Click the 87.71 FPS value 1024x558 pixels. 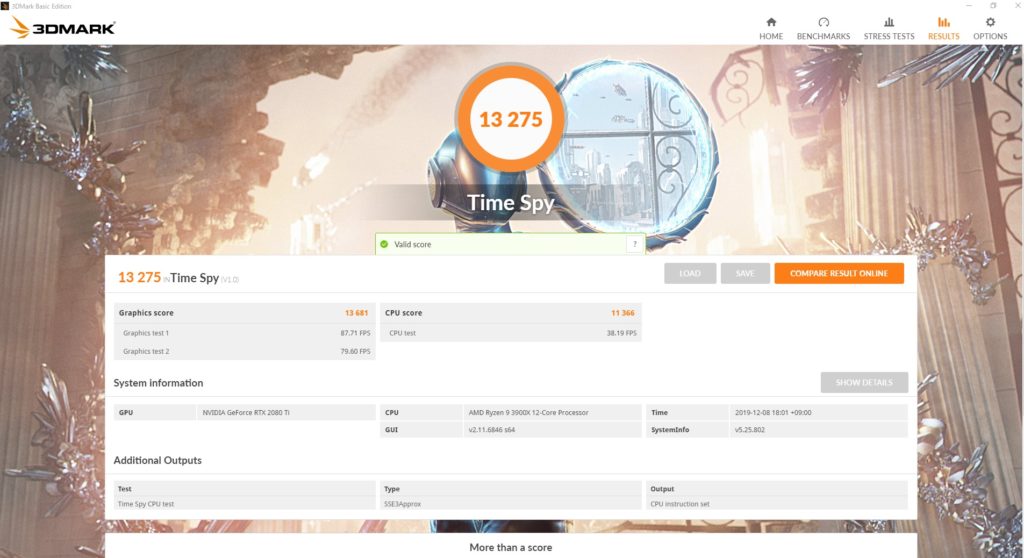355,333
